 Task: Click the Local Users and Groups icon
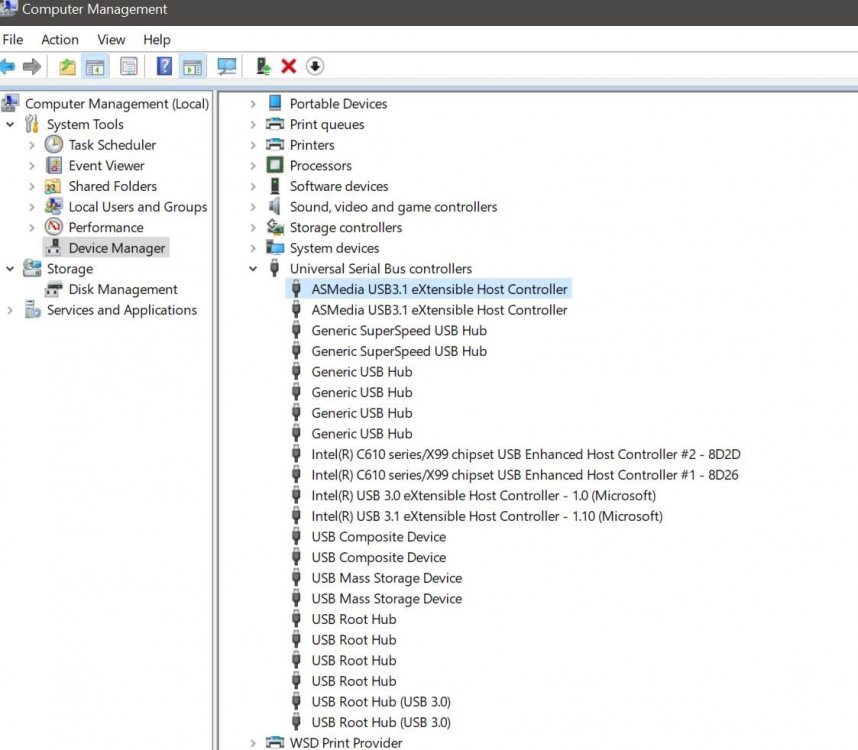click(54, 206)
